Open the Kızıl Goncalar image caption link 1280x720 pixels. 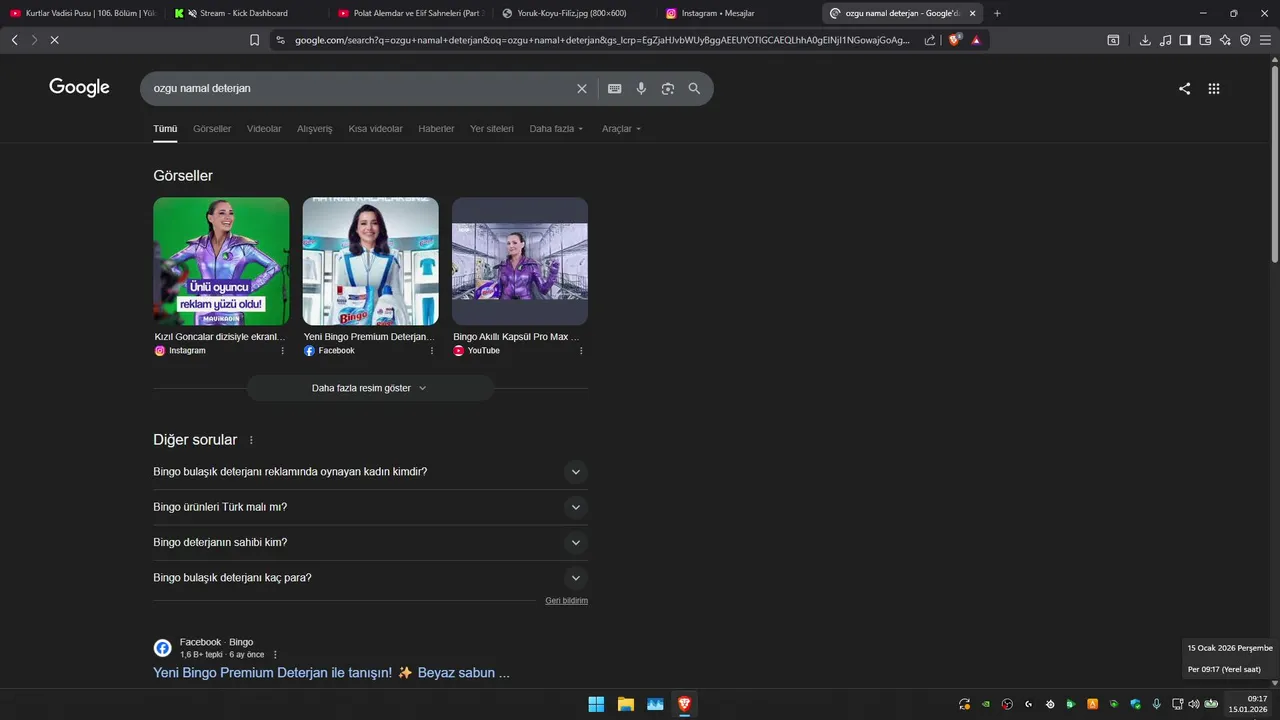point(220,337)
